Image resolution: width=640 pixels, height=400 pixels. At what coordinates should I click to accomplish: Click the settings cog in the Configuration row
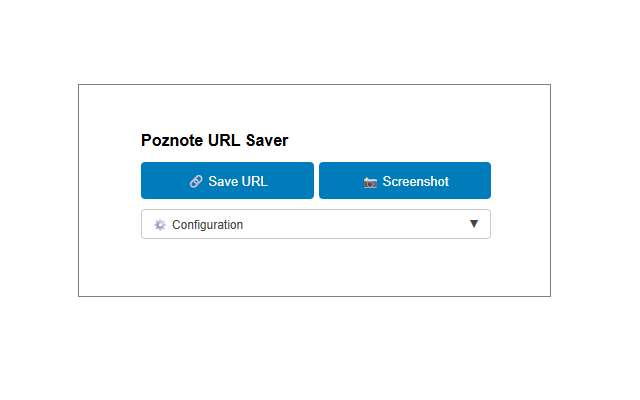[160, 224]
